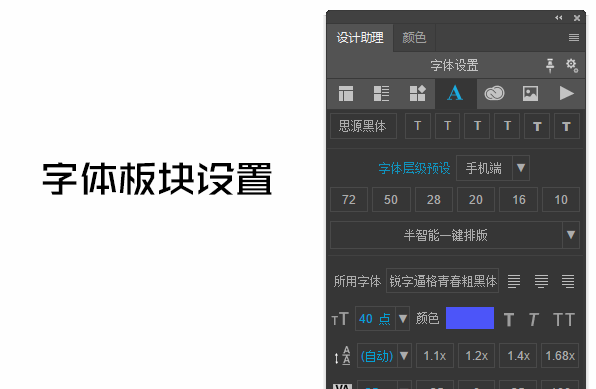
Task: Apply 1.4x line height
Action: 518,356
